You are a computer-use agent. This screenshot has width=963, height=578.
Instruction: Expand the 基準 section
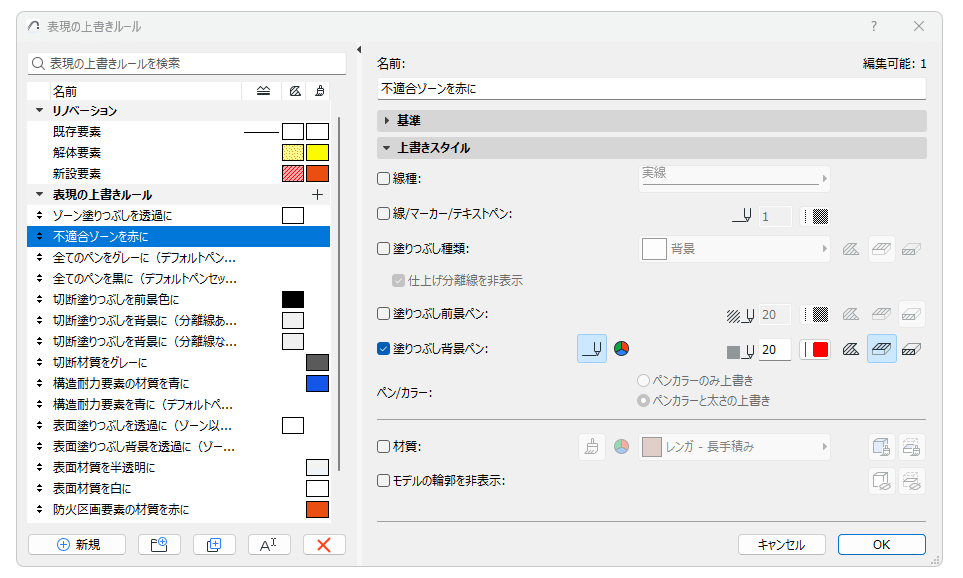(x=387, y=118)
